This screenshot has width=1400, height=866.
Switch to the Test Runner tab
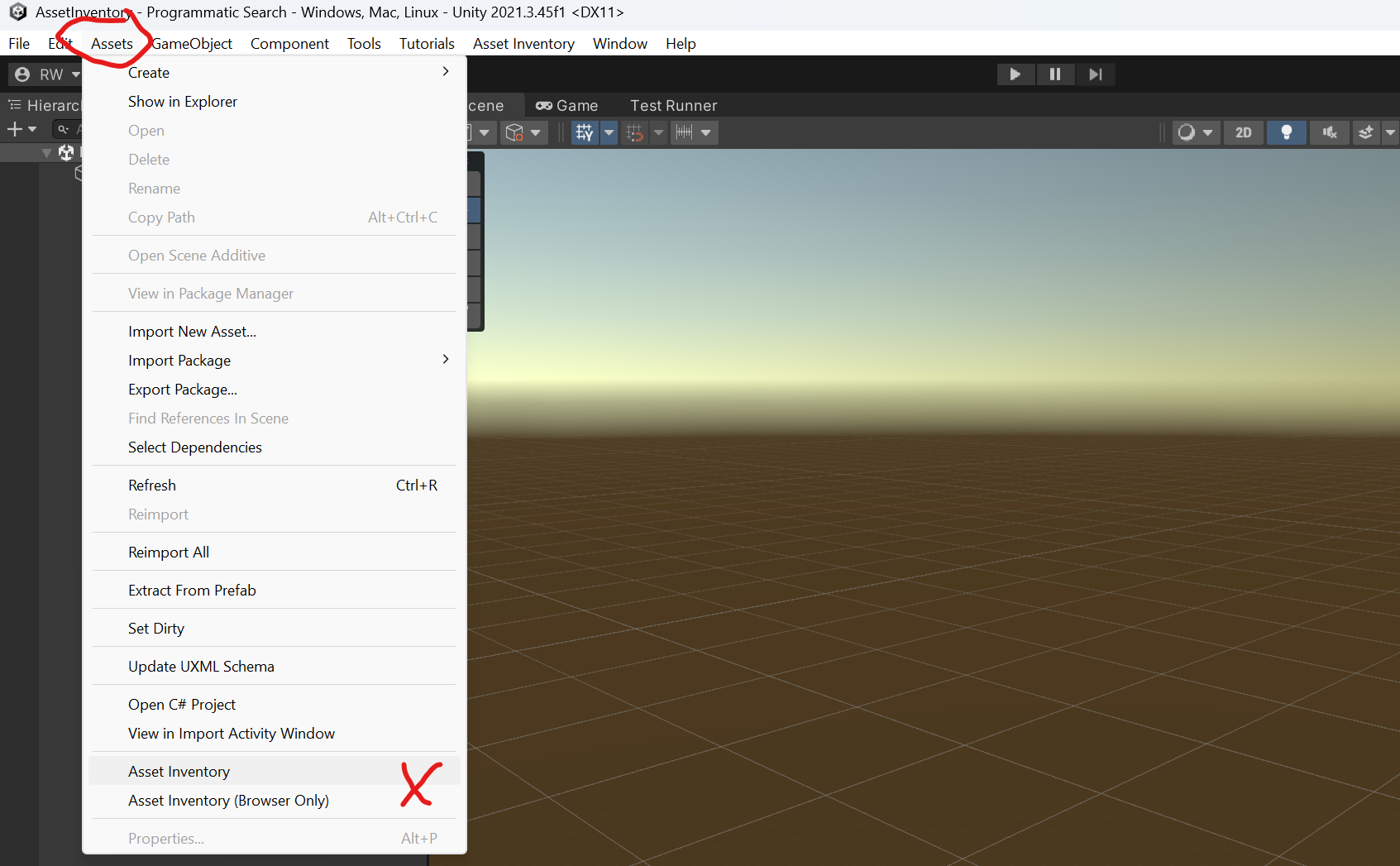(674, 106)
